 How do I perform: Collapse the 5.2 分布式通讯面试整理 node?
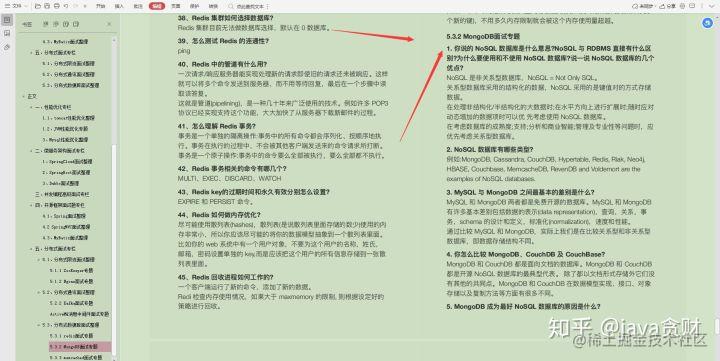(39, 292)
